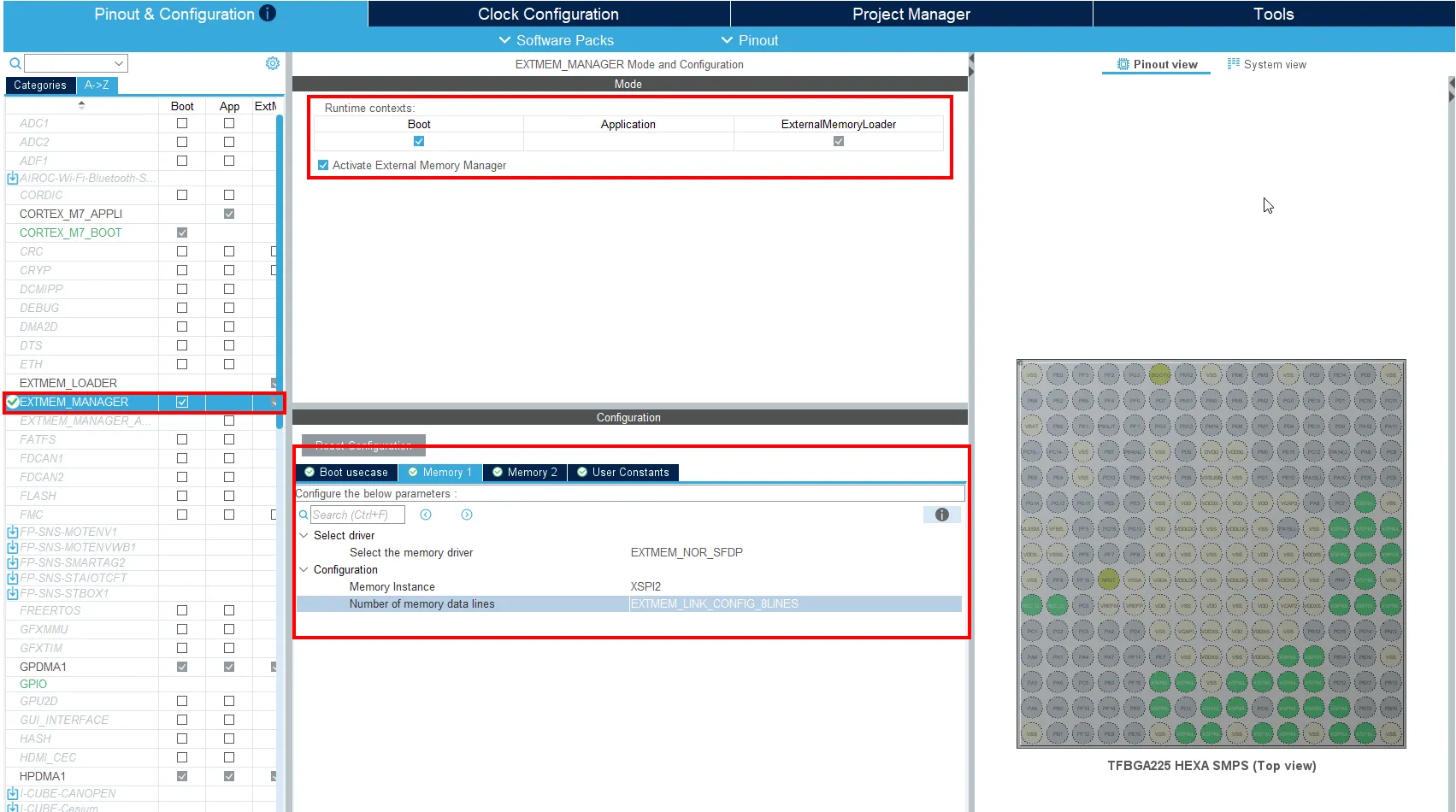Click in the parameter Search (Ctrl+F) field
1456x812 pixels.
coord(357,515)
